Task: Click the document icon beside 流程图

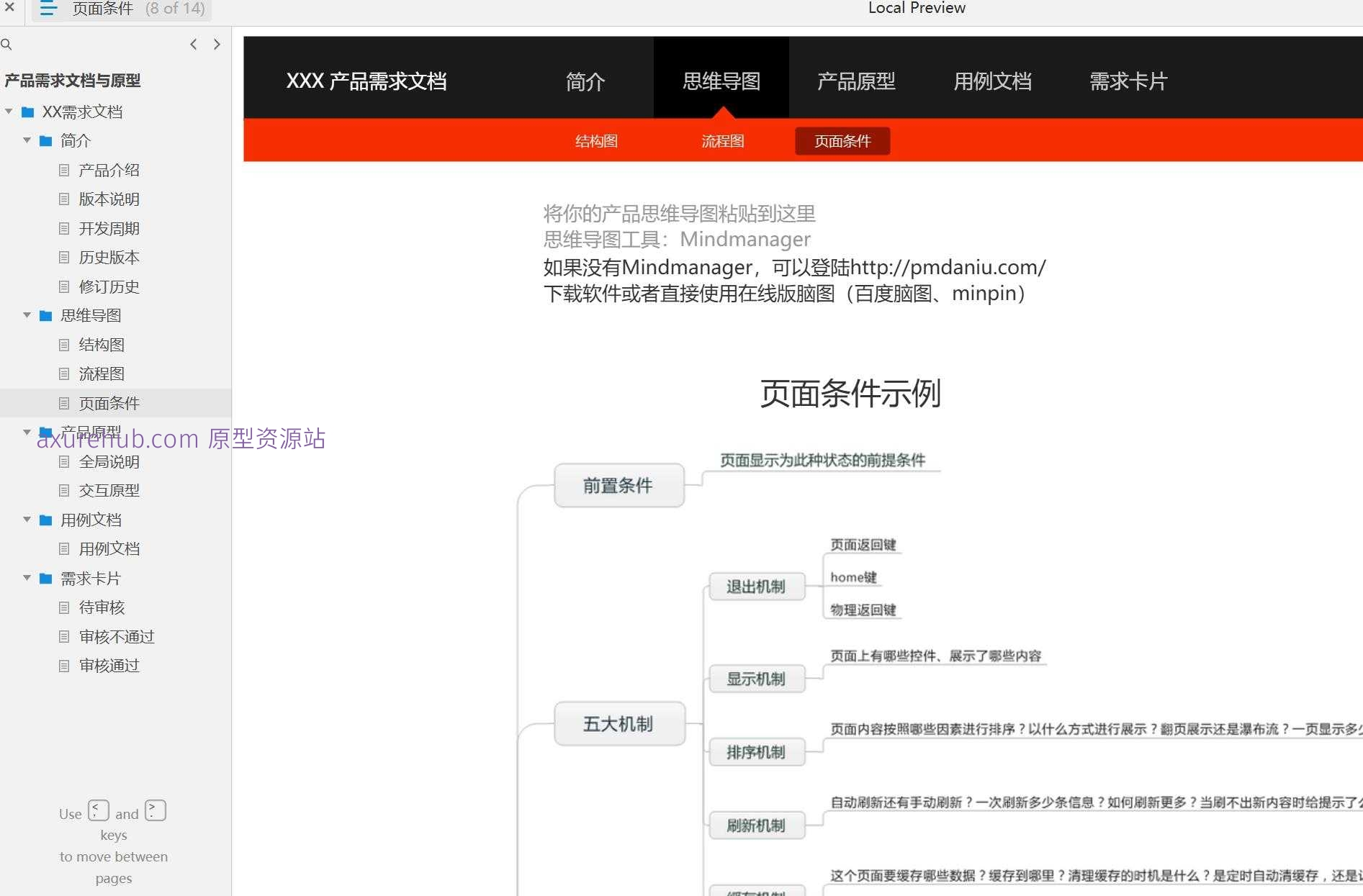Action: (x=64, y=374)
